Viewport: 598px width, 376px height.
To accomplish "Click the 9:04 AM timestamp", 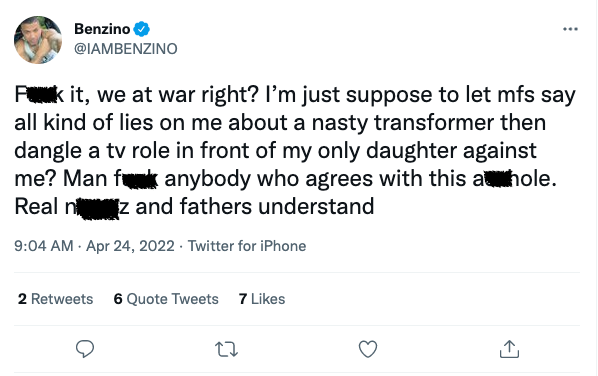I will 43,246.
